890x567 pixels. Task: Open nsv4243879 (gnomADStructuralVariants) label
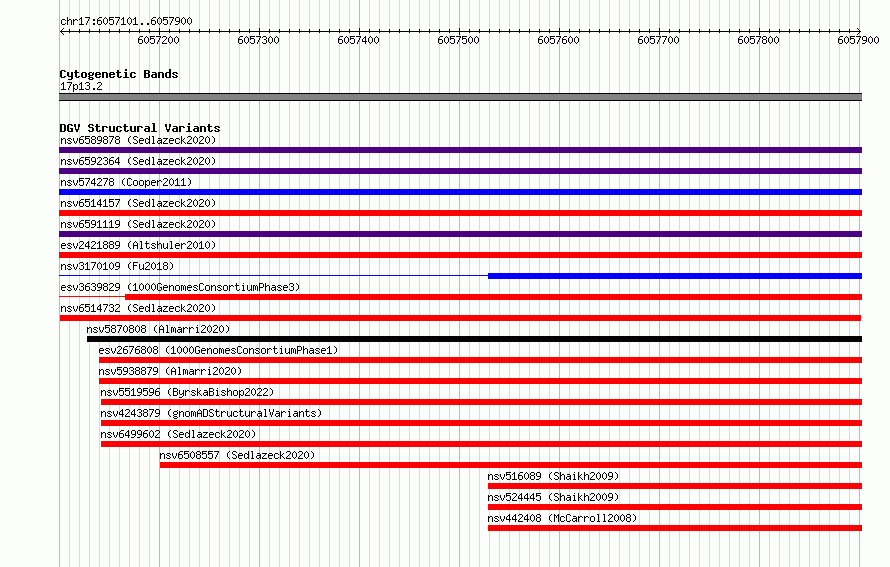pyautogui.click(x=211, y=413)
